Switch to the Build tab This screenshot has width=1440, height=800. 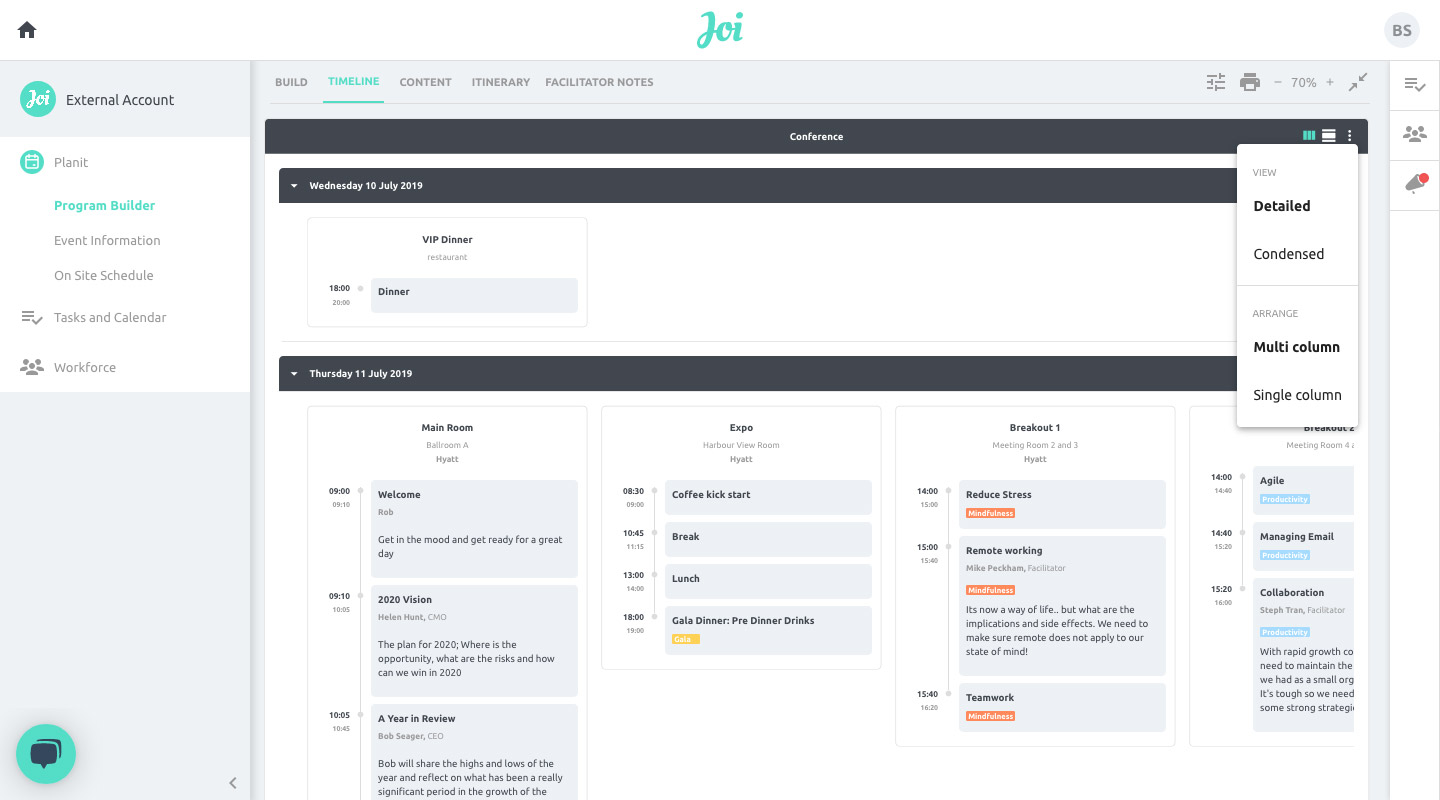(x=291, y=82)
